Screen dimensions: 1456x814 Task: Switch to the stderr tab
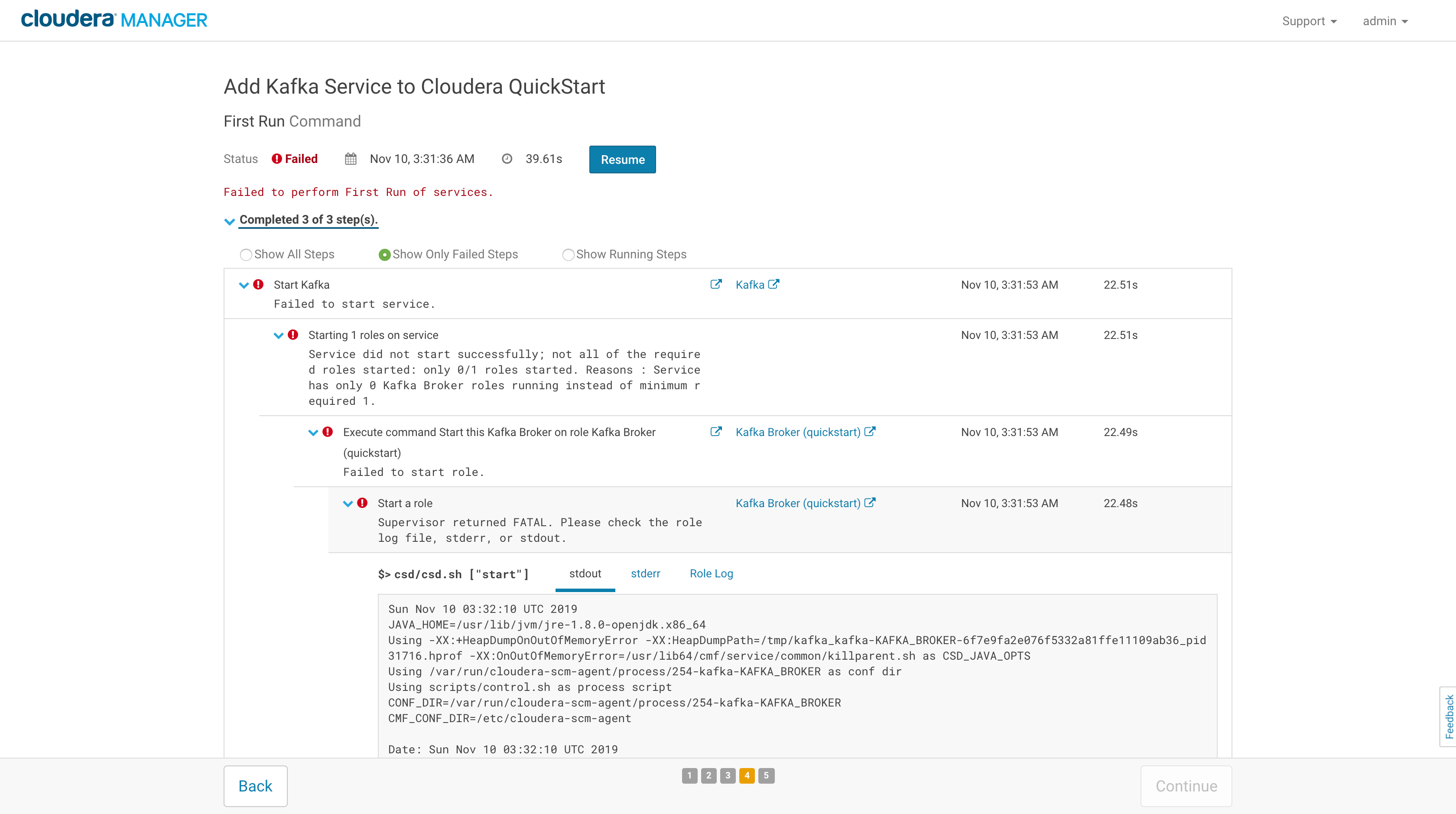[645, 573]
